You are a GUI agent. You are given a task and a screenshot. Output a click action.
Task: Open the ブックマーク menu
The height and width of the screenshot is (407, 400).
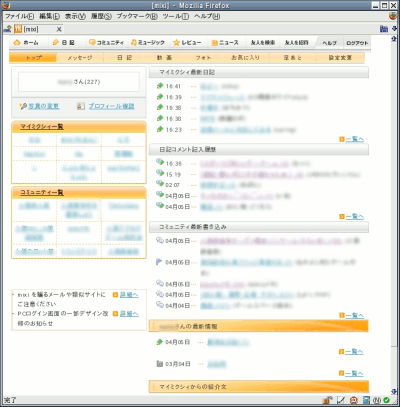[137, 16]
